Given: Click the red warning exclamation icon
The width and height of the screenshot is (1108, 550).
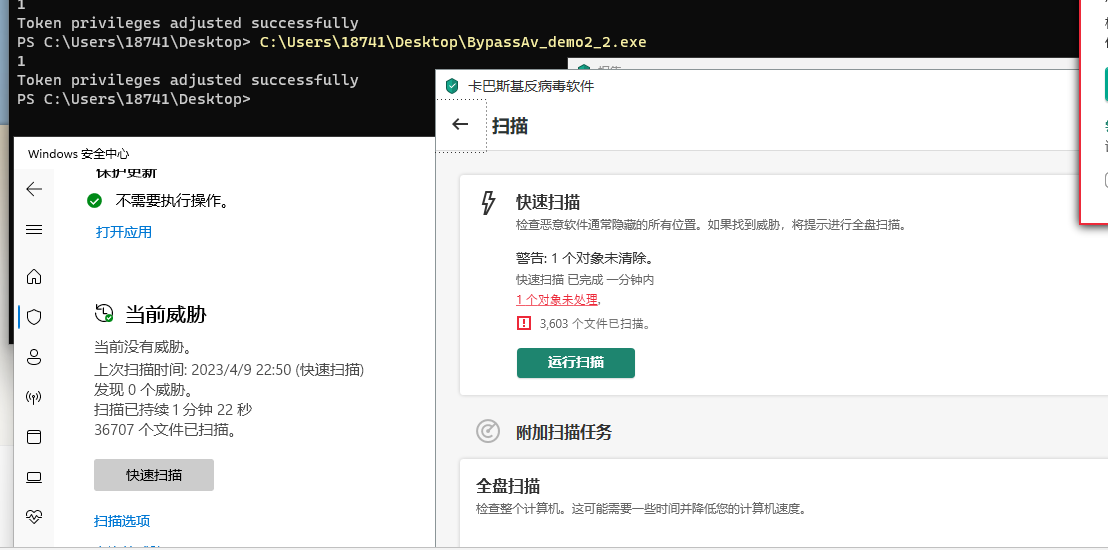Looking at the screenshot, I should pyautogui.click(x=524, y=323).
